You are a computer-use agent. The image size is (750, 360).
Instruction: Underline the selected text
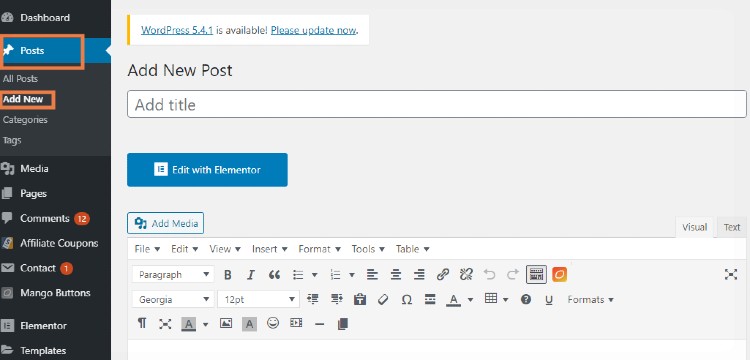click(549, 300)
